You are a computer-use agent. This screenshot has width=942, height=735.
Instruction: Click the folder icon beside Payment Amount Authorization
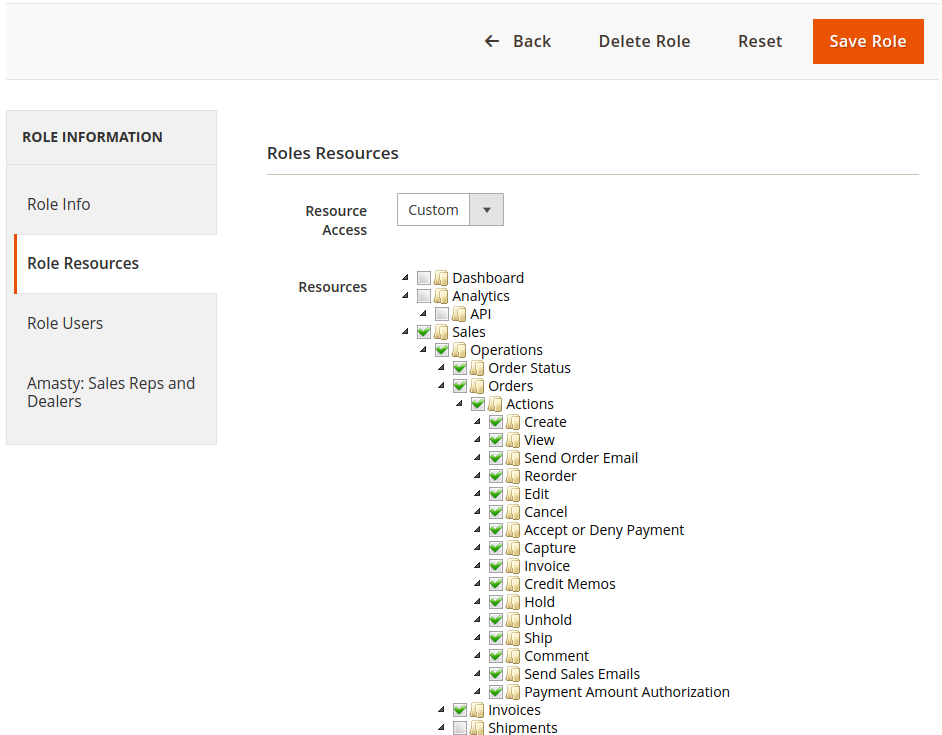(513, 692)
